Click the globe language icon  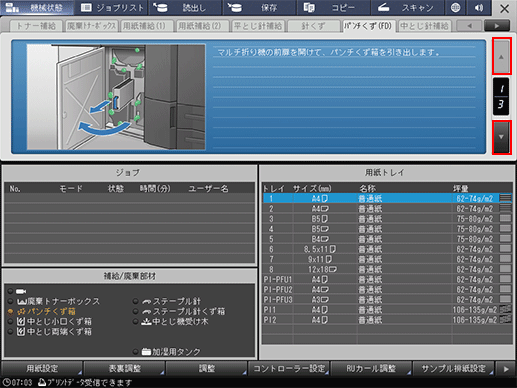pyautogui.click(x=456, y=8)
